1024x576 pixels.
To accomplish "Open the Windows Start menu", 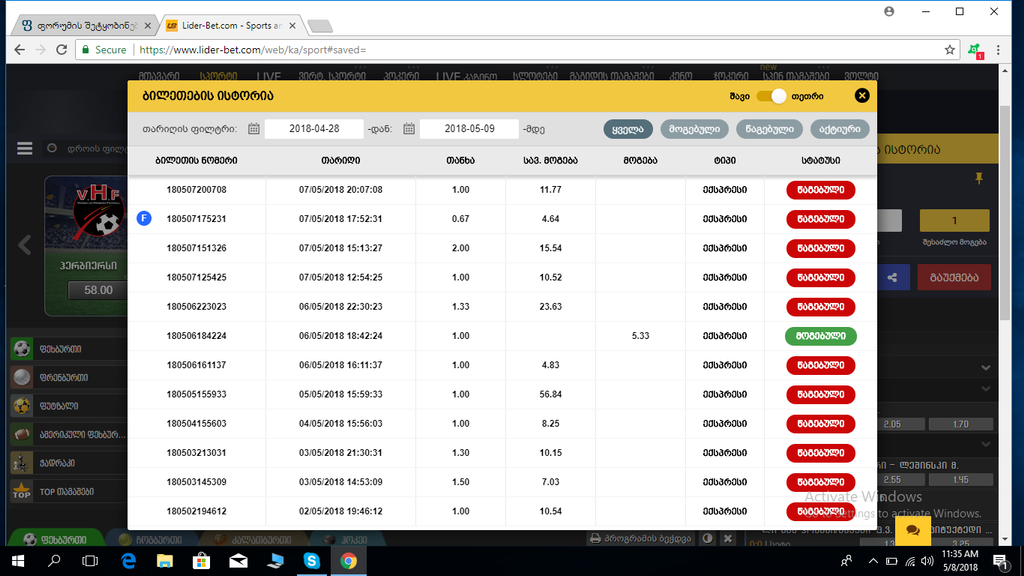I will click(x=18, y=561).
